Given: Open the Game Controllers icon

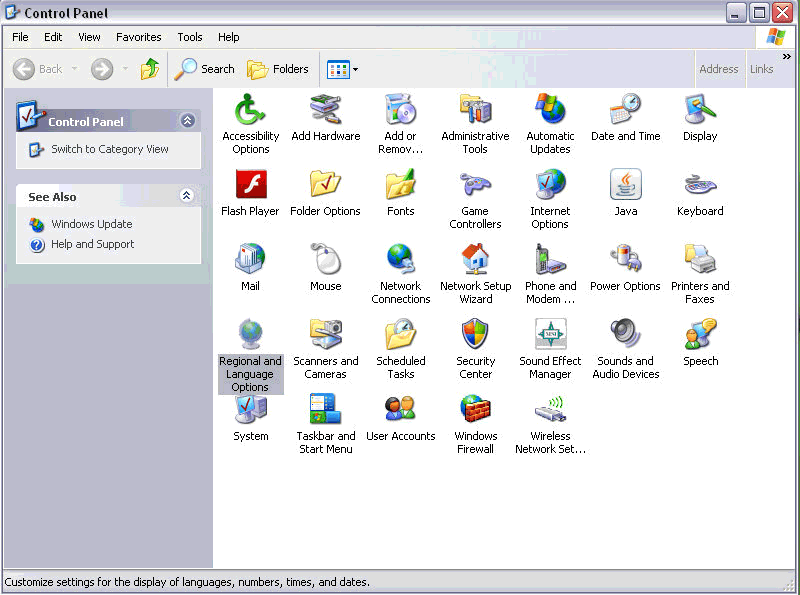Looking at the screenshot, I should tap(475, 186).
